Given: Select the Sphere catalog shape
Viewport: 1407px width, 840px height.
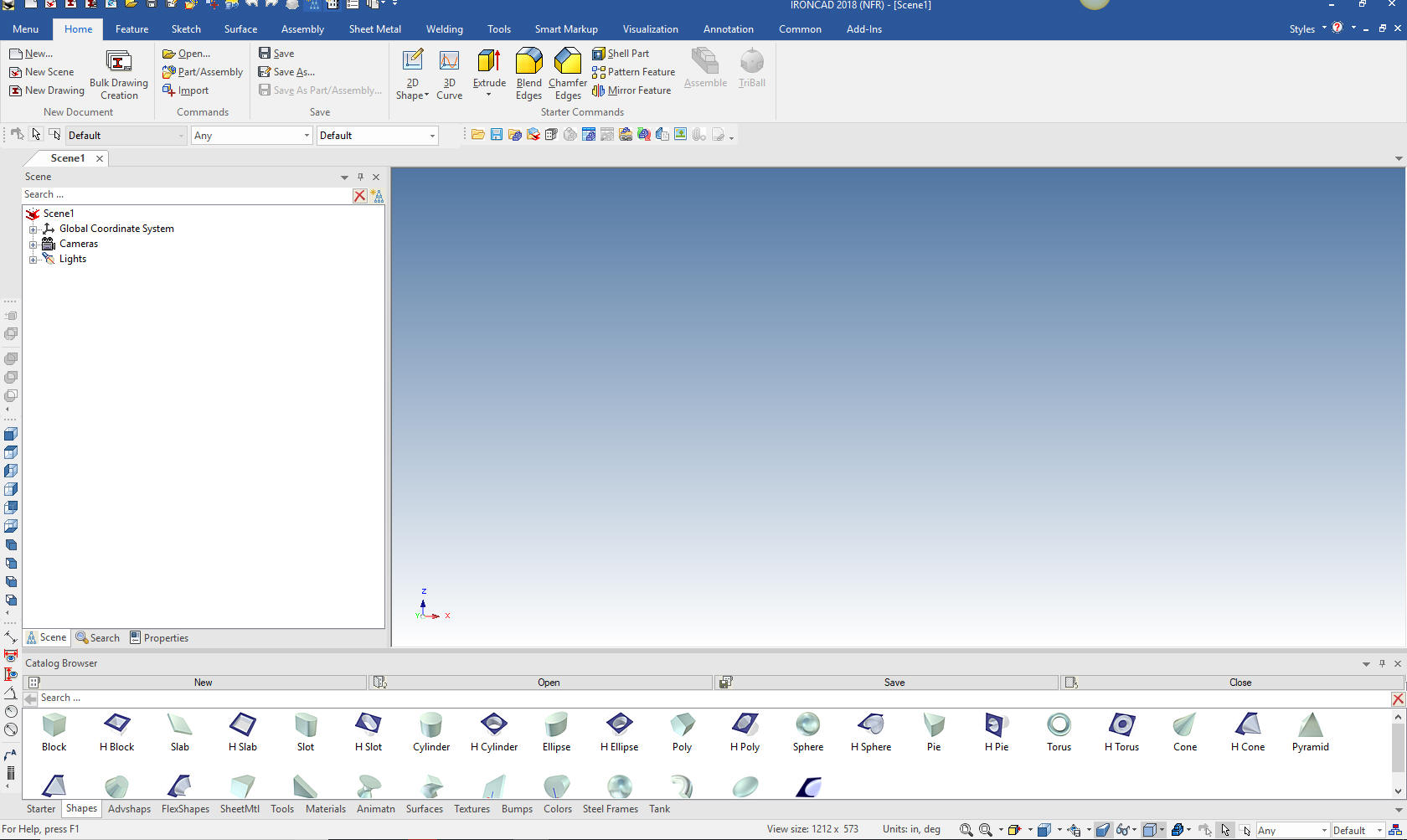Looking at the screenshot, I should click(x=808, y=732).
